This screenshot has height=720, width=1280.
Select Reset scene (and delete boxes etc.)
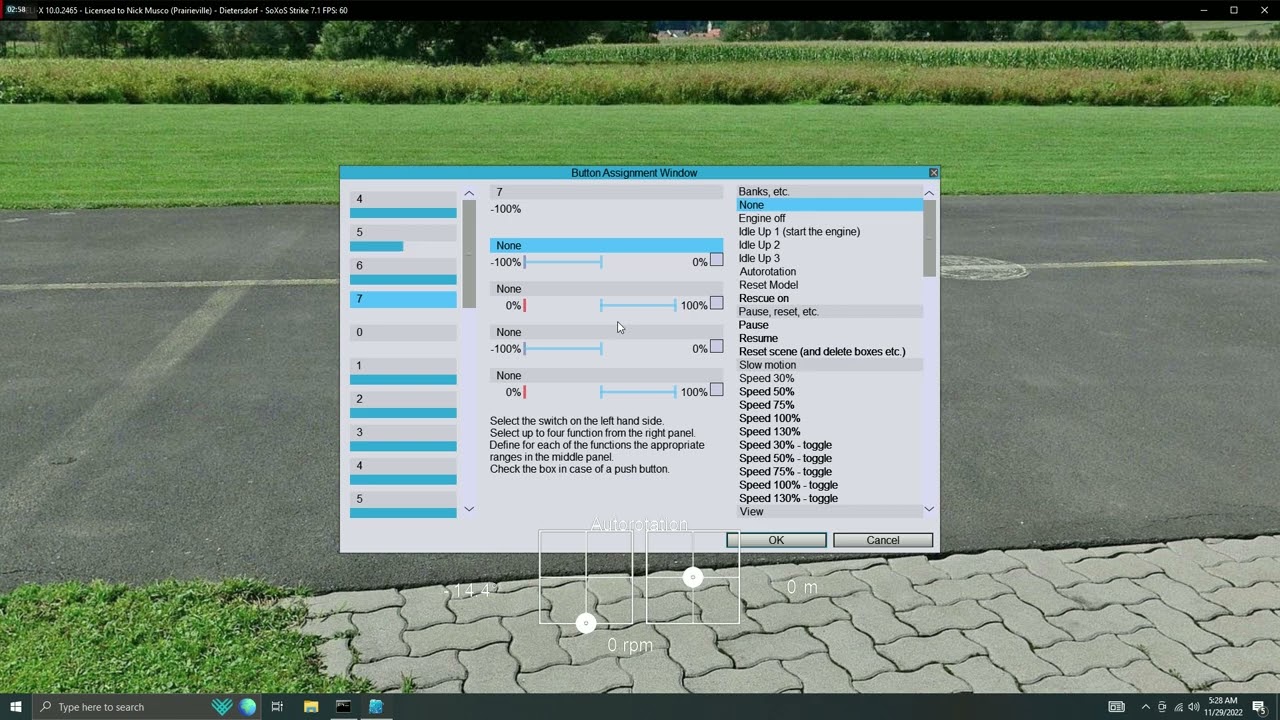tap(822, 352)
